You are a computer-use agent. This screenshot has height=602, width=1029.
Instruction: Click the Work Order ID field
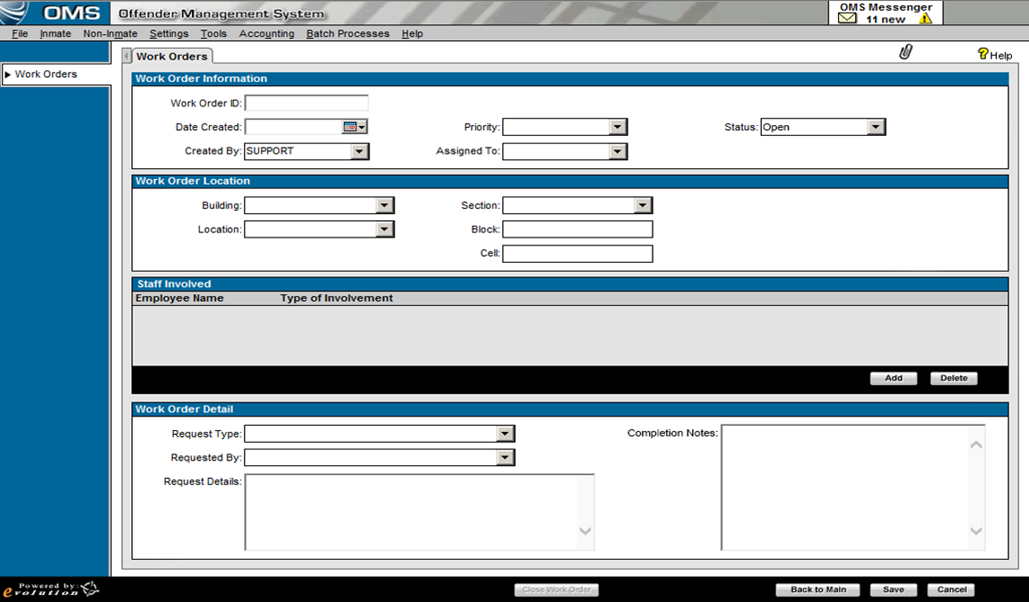click(x=307, y=103)
